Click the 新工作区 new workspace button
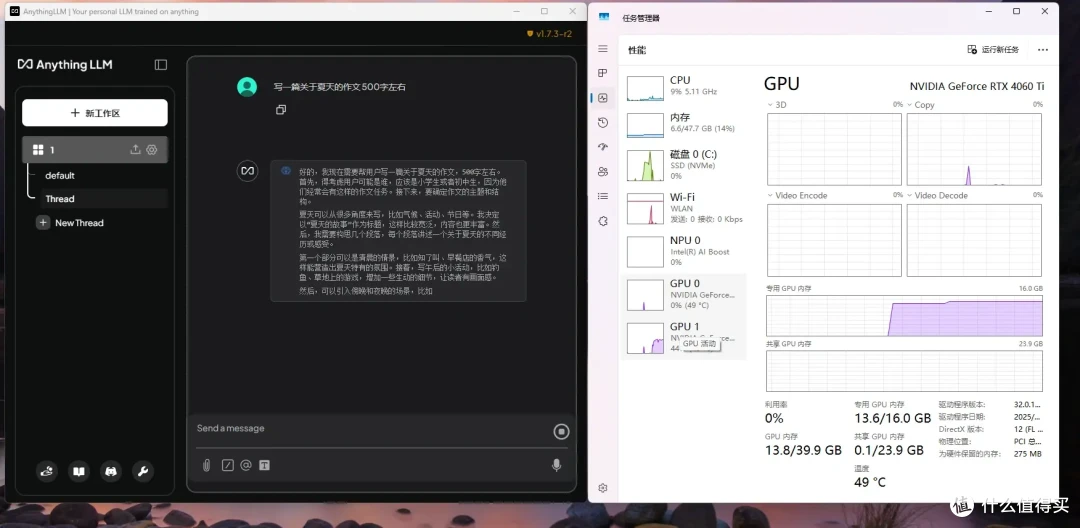The height and width of the screenshot is (528, 1080). click(x=95, y=113)
